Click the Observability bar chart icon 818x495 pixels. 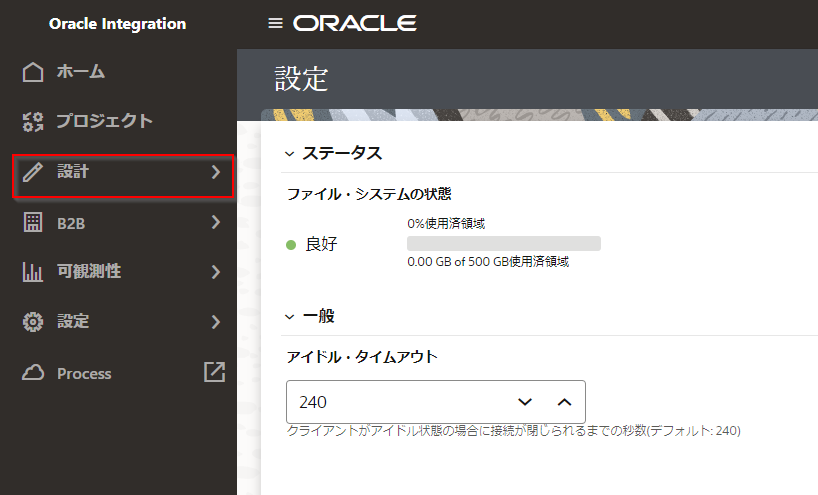[x=33, y=272]
